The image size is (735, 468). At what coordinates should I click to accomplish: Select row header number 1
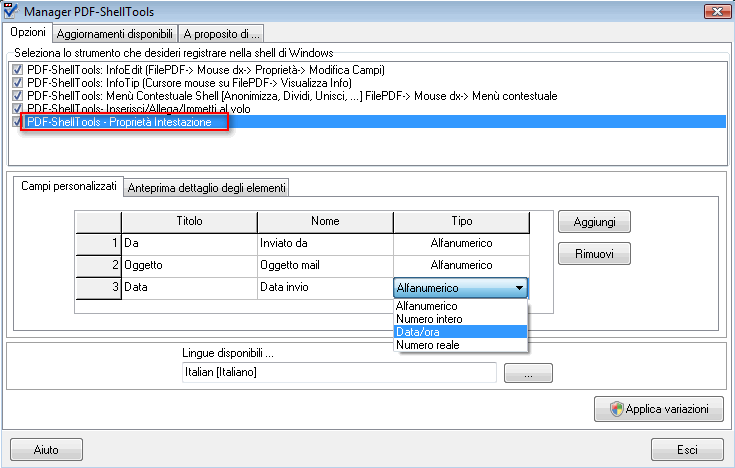(x=98, y=243)
